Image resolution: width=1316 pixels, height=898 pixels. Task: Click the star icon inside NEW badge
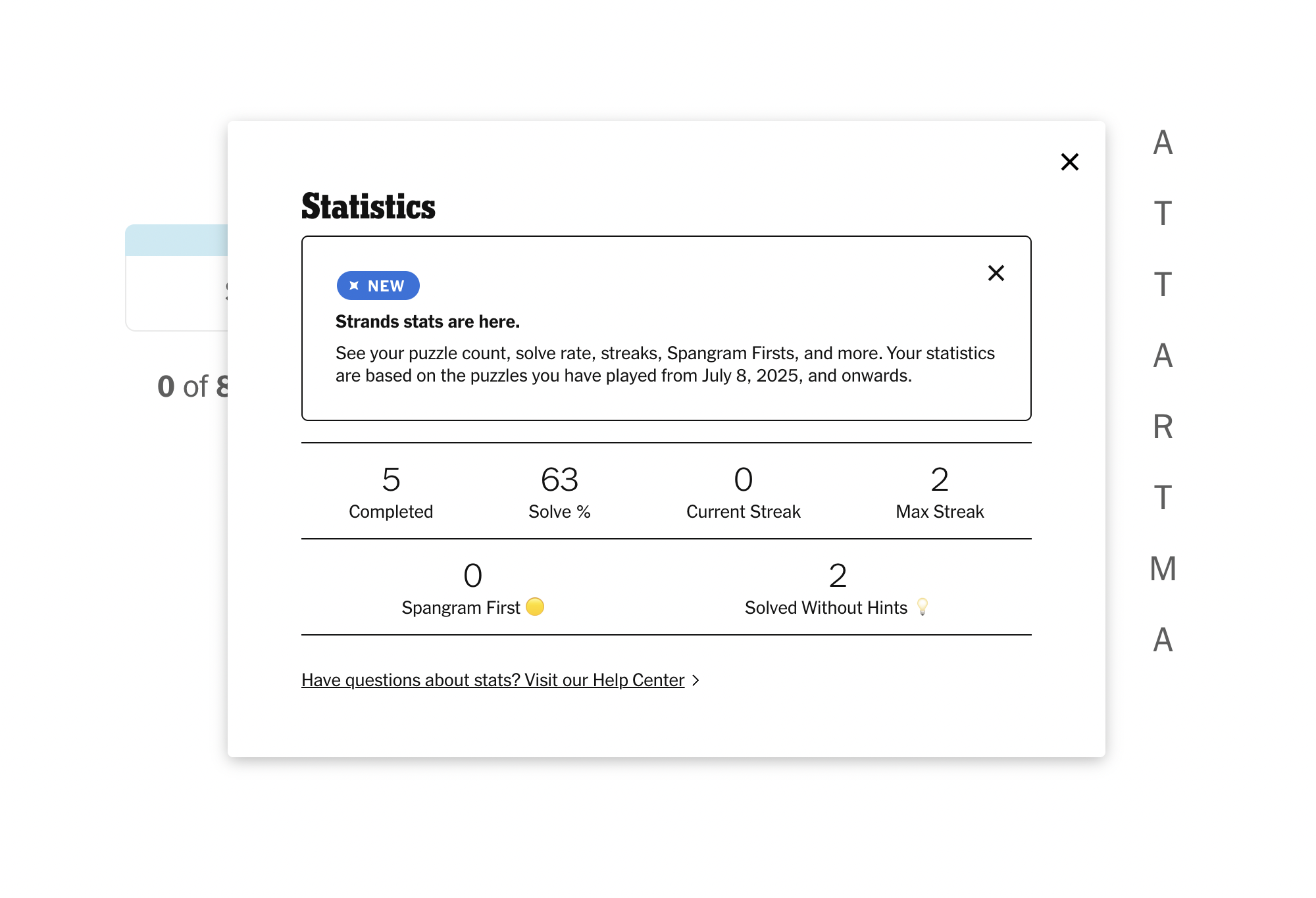[x=354, y=286]
